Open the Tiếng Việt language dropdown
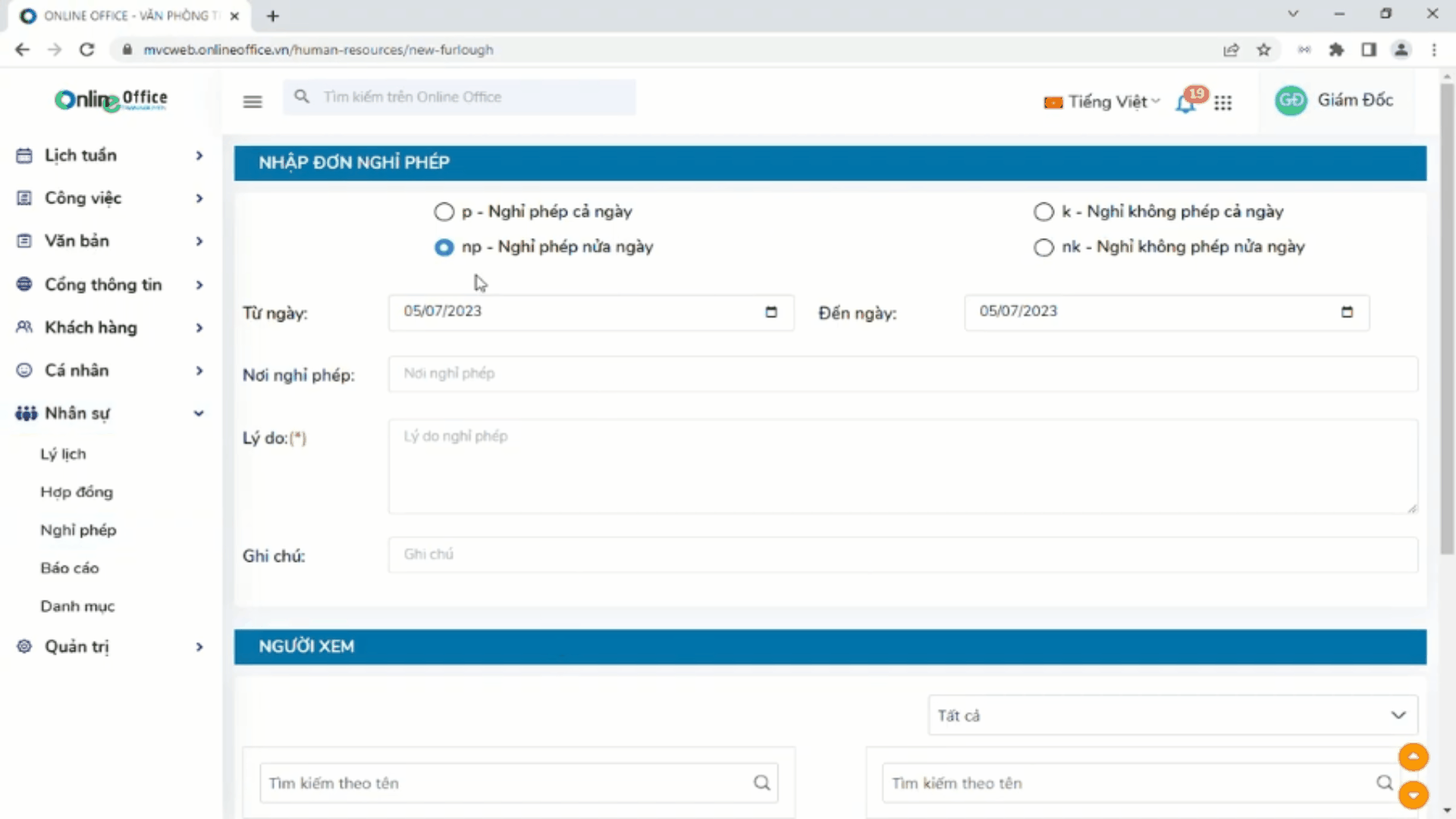 (x=1103, y=102)
